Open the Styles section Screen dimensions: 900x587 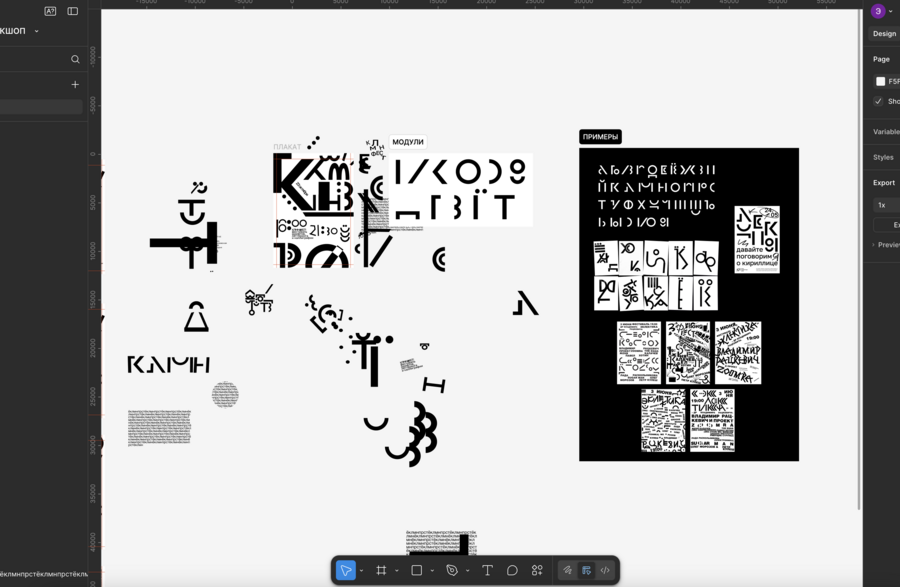[883, 157]
